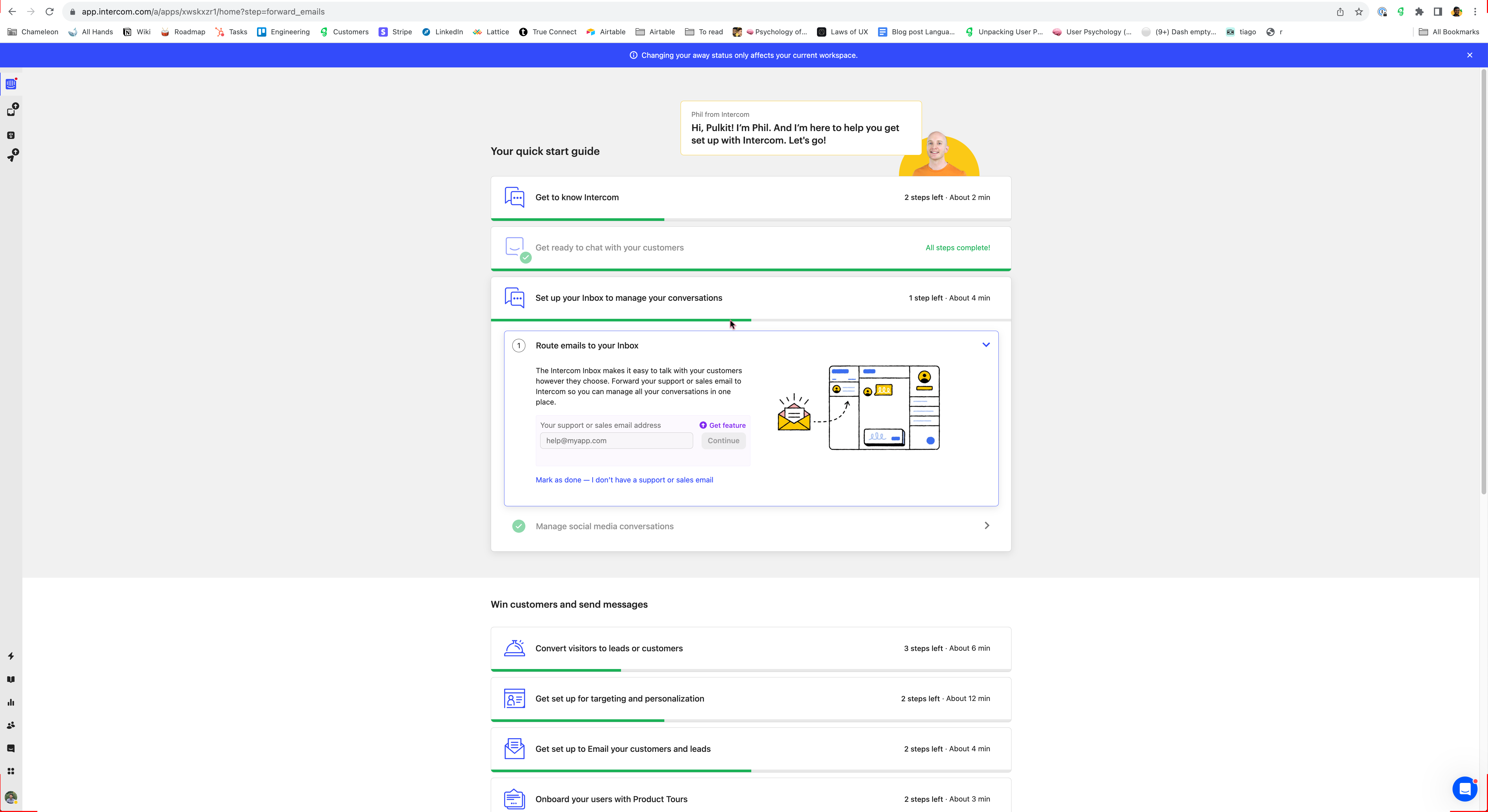The image size is (1488, 812).
Task: Expand Get ready to chat with your customers
Action: tap(751, 248)
